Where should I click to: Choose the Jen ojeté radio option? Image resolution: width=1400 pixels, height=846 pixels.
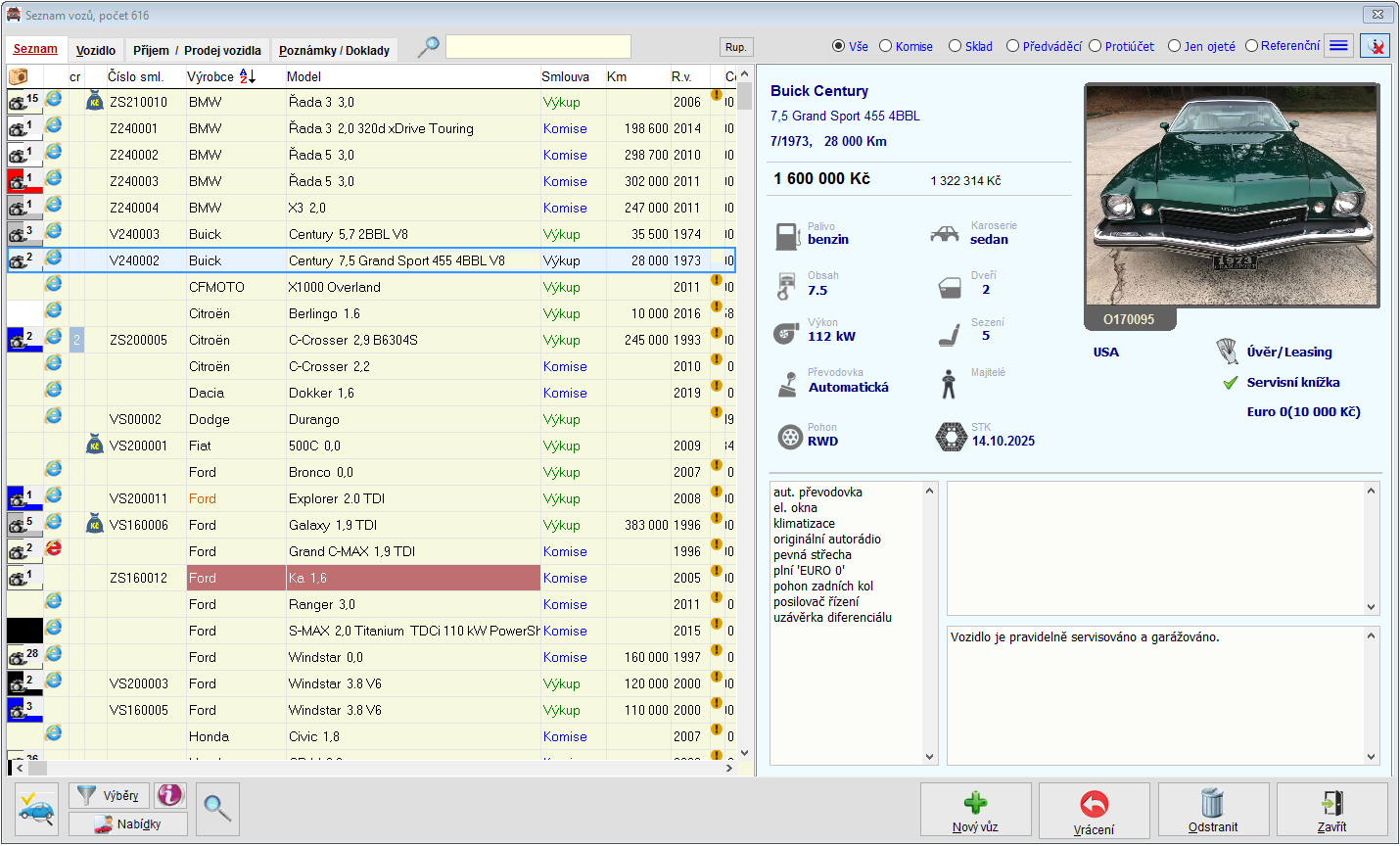[1175, 46]
